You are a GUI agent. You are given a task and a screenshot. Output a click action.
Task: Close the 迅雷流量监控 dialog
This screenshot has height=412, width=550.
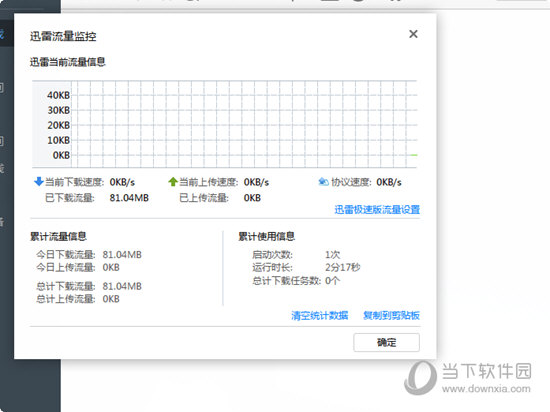click(413, 34)
